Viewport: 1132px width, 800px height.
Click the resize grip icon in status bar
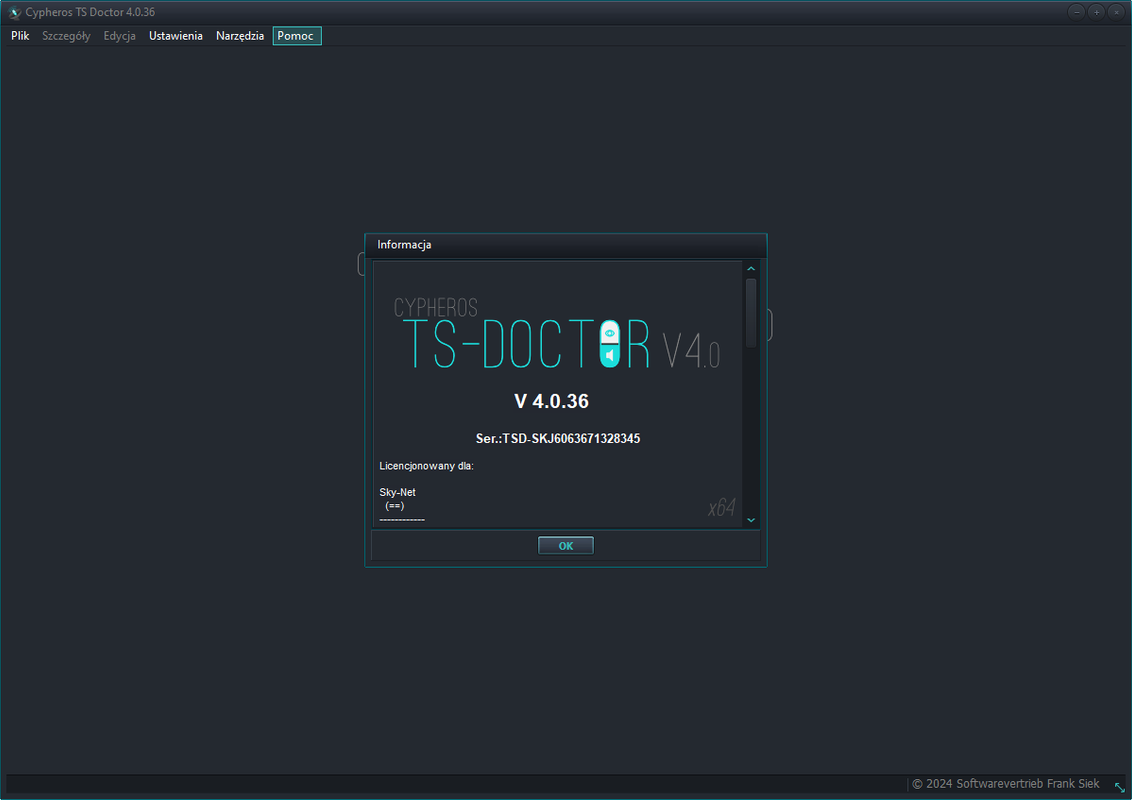click(x=1120, y=787)
